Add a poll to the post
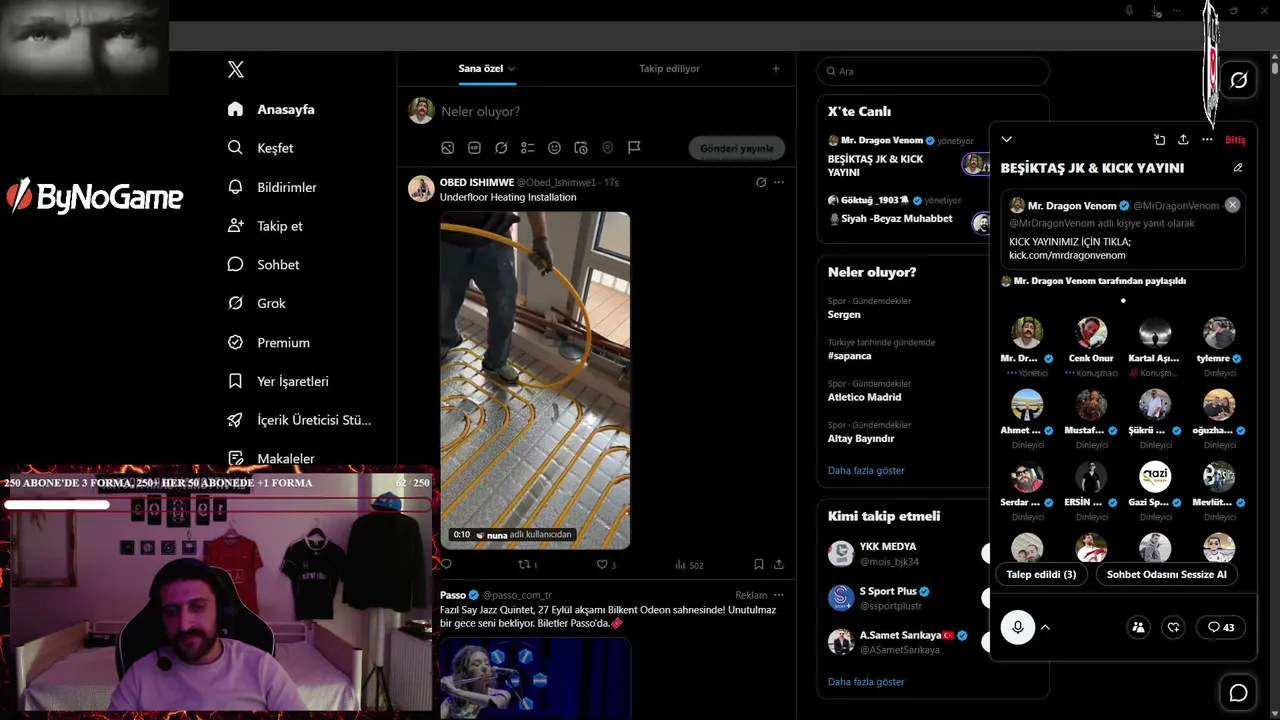The width and height of the screenshot is (1280, 720). pyautogui.click(x=528, y=148)
